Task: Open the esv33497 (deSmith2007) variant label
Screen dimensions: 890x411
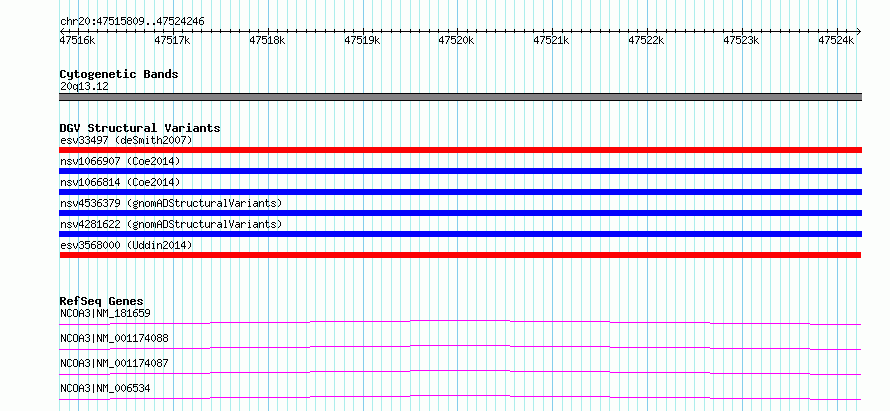Action: (126, 140)
